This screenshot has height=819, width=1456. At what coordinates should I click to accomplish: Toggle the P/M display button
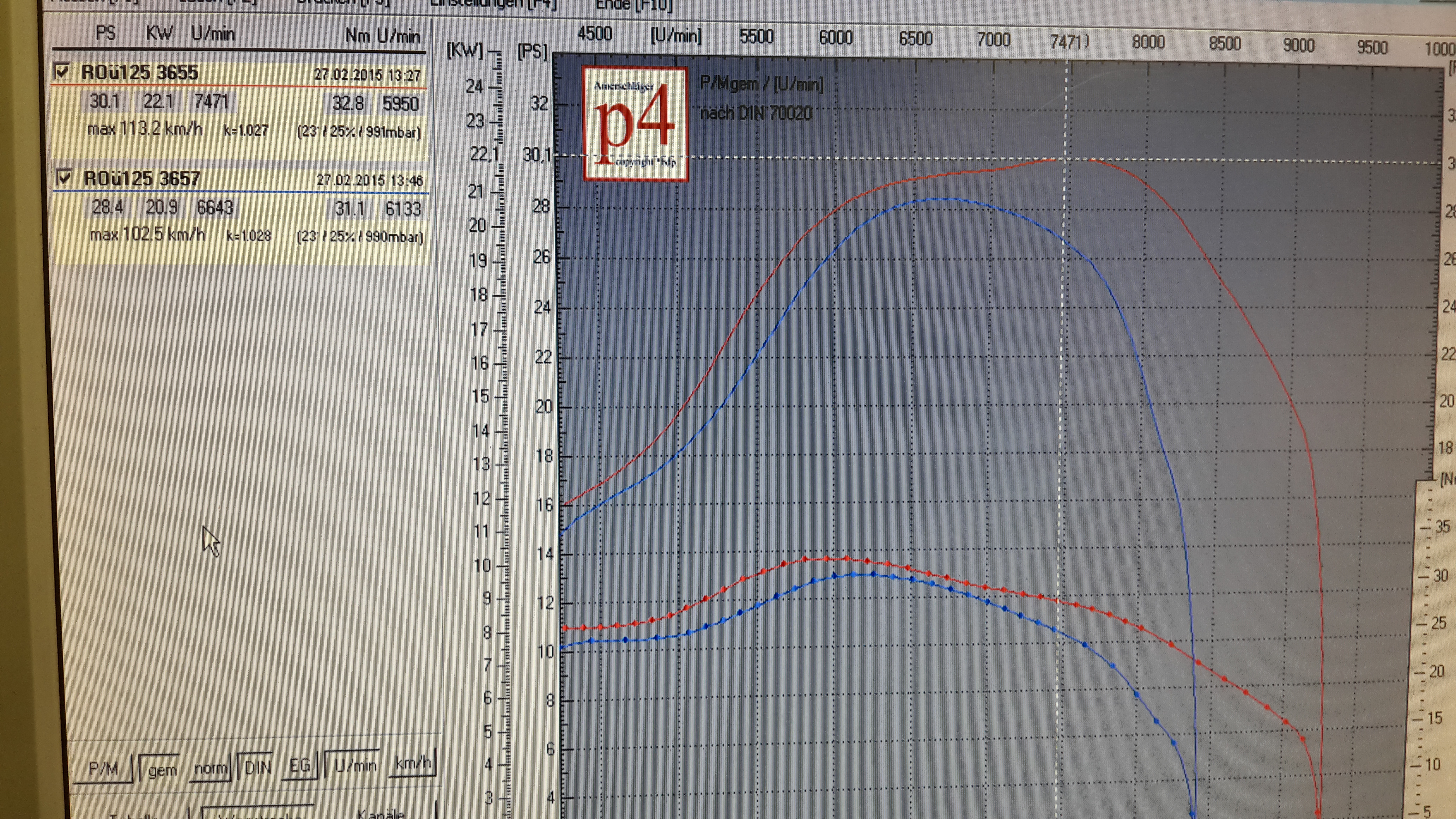point(103,769)
